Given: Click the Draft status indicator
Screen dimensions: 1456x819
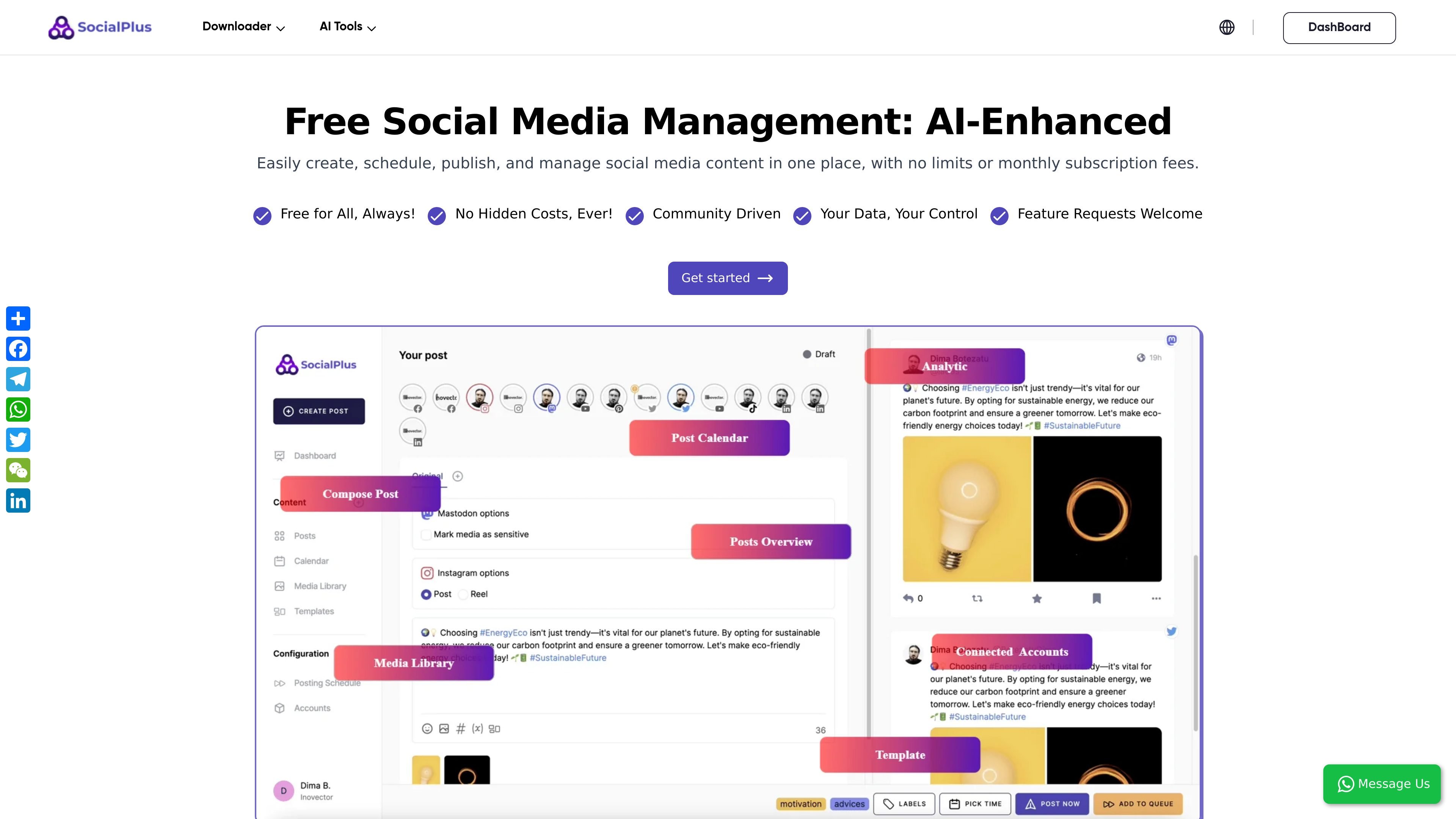Looking at the screenshot, I should point(819,355).
